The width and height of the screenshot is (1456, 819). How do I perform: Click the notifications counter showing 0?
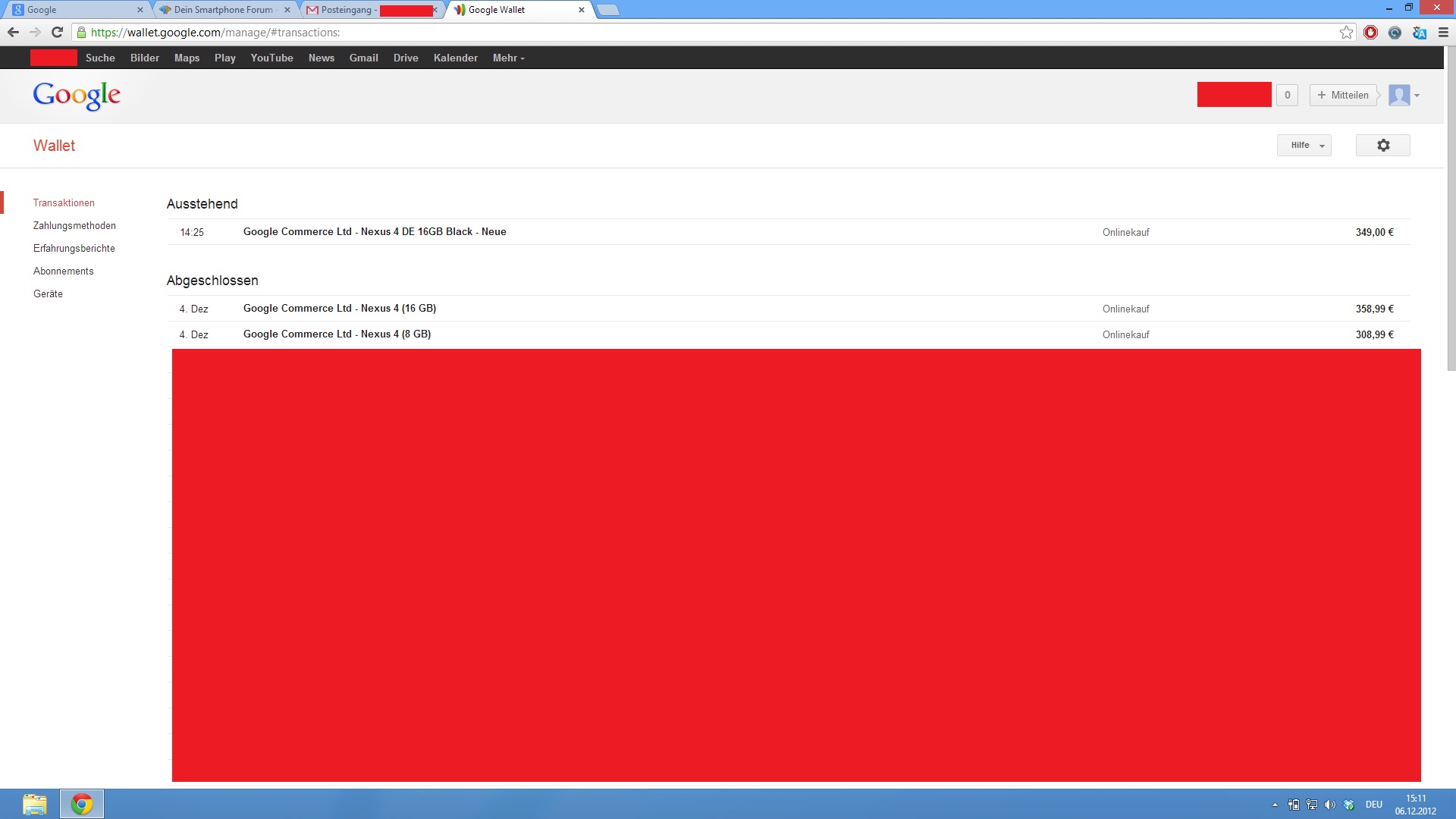click(x=1287, y=95)
